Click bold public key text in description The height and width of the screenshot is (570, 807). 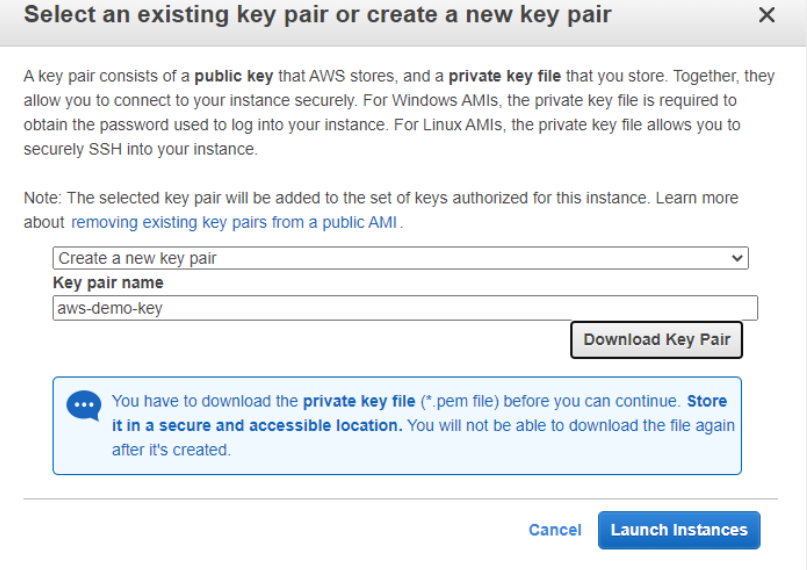tap(234, 76)
